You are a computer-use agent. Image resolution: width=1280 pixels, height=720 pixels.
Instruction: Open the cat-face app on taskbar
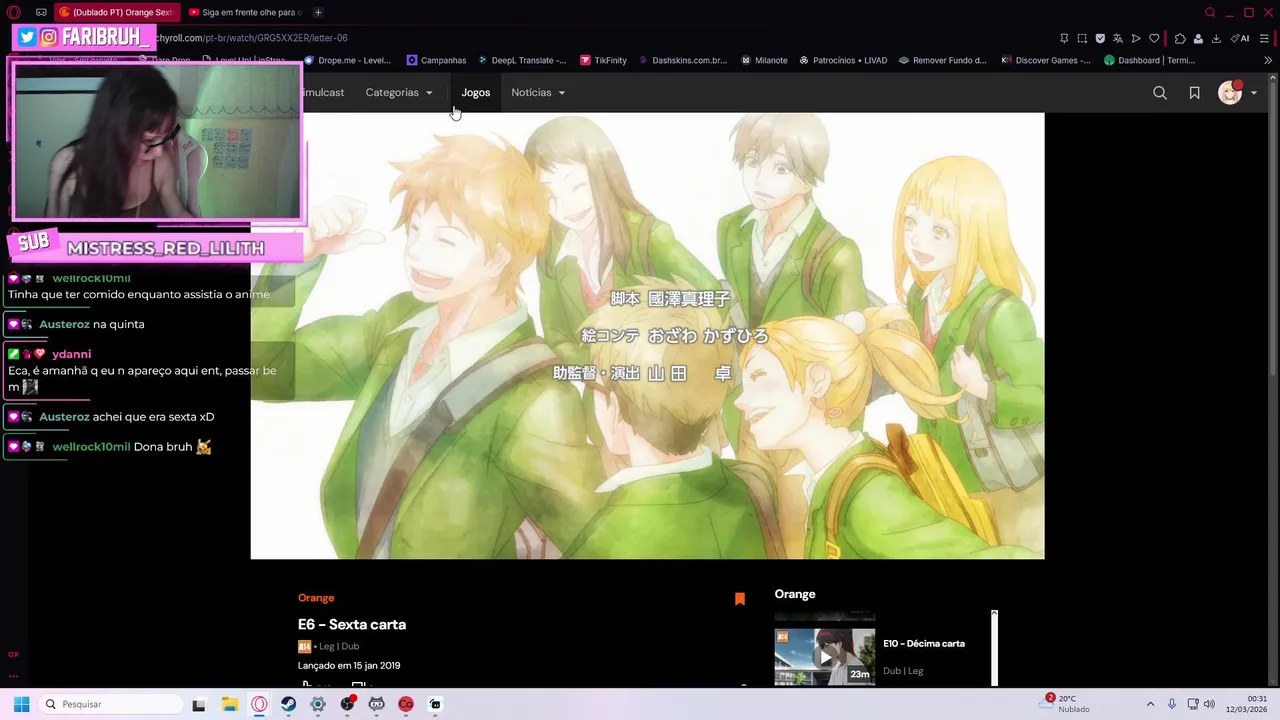[x=376, y=704]
